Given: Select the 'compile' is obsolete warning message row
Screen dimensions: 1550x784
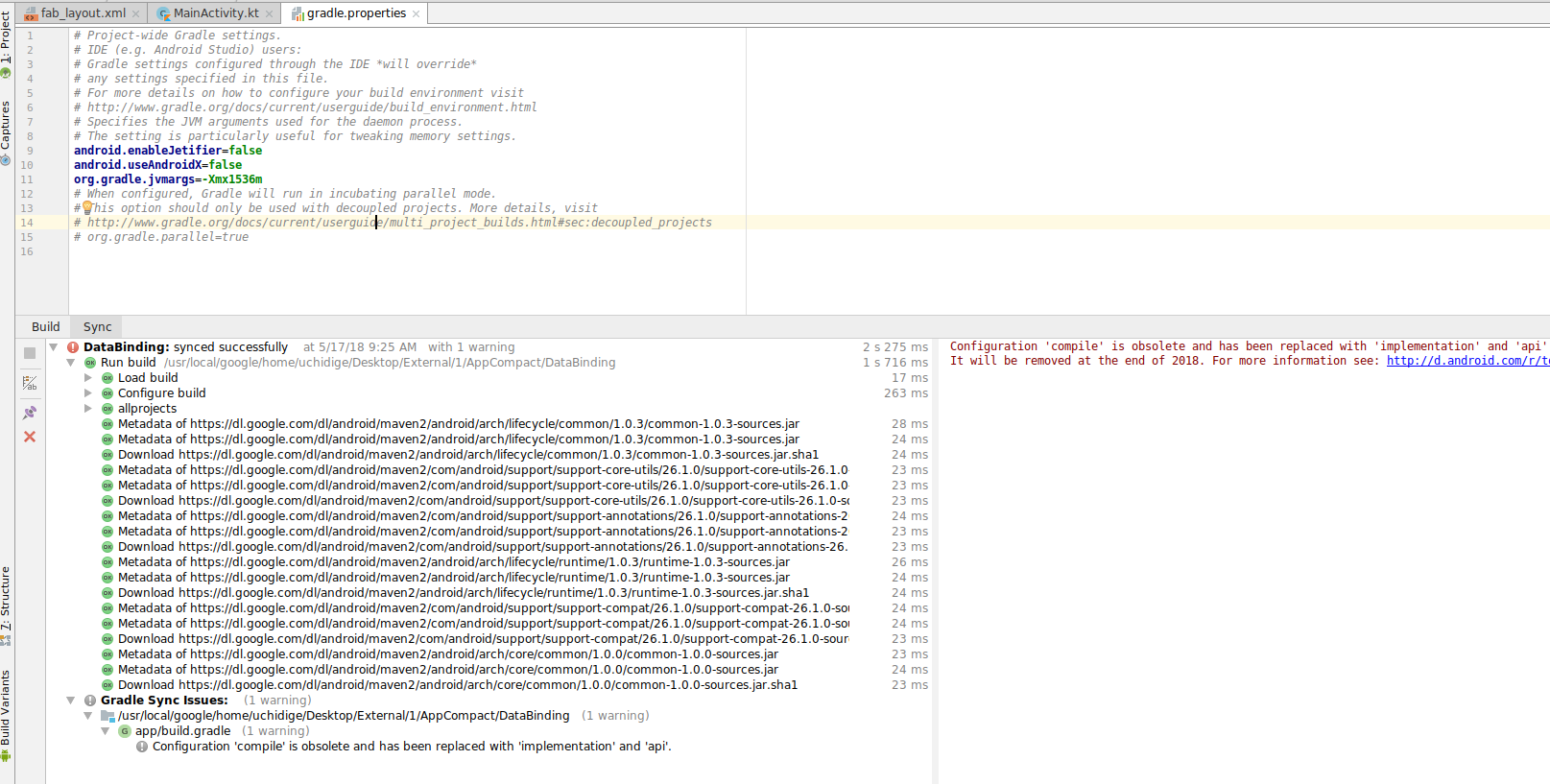Looking at the screenshot, I should click(411, 747).
